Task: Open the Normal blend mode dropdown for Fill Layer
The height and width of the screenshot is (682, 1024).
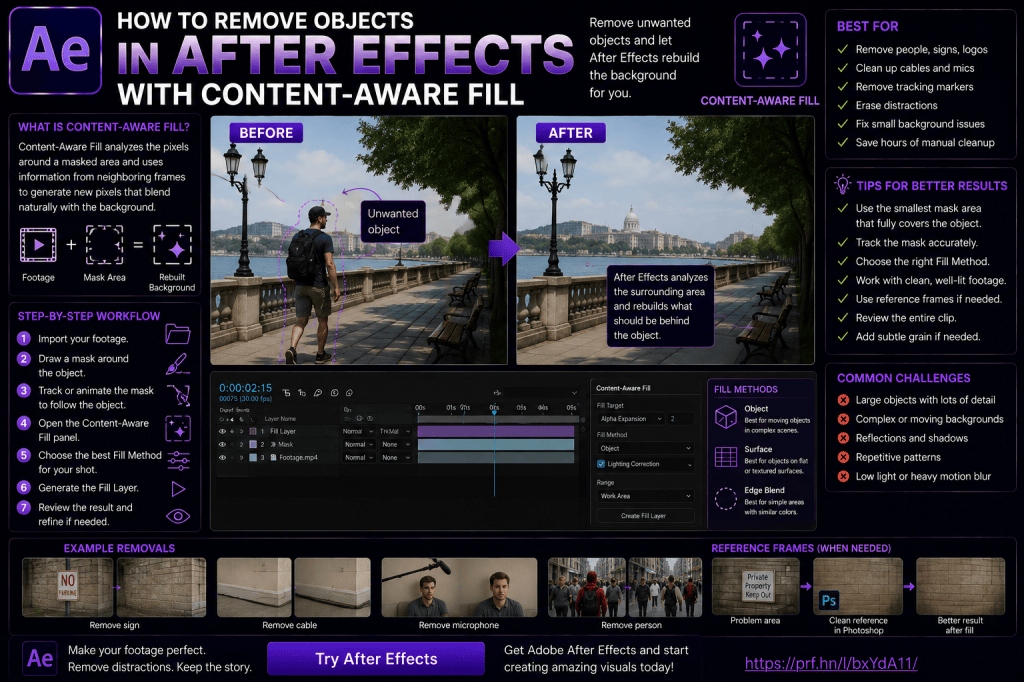Action: pos(358,431)
